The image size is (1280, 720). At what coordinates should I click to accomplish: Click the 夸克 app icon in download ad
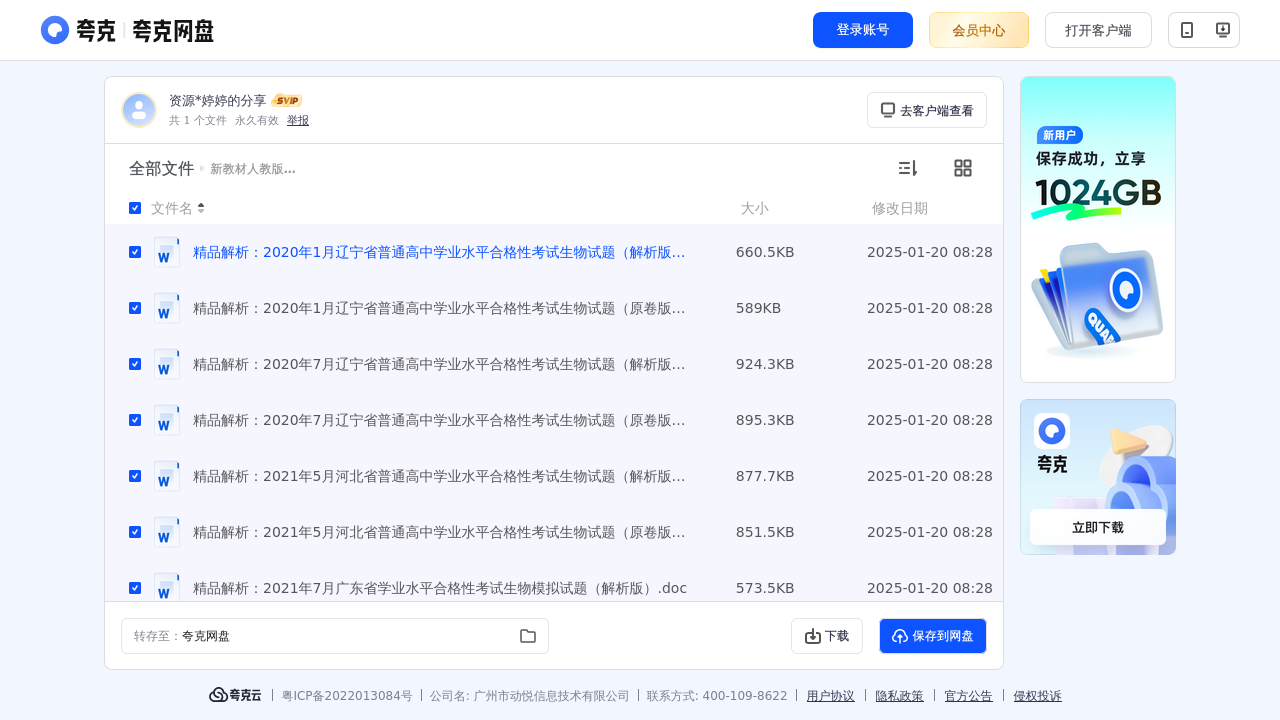coord(1052,431)
